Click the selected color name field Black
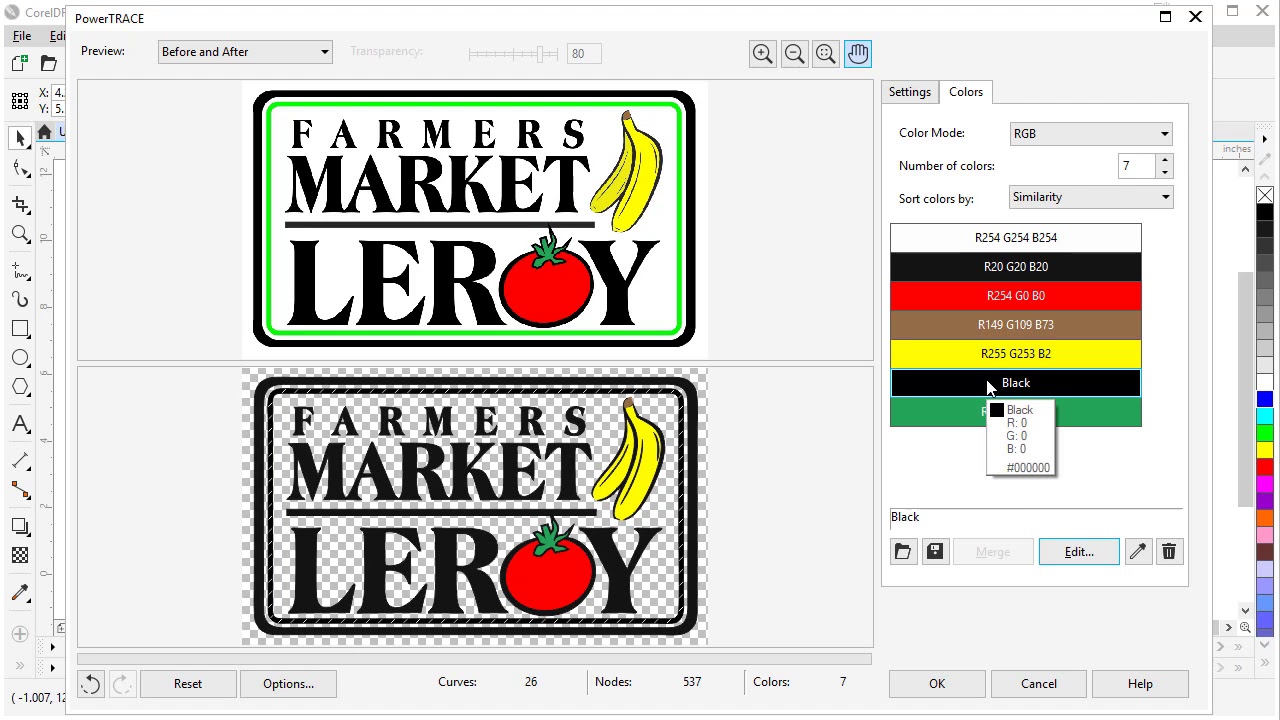This screenshot has width=1280, height=720. tap(1036, 518)
